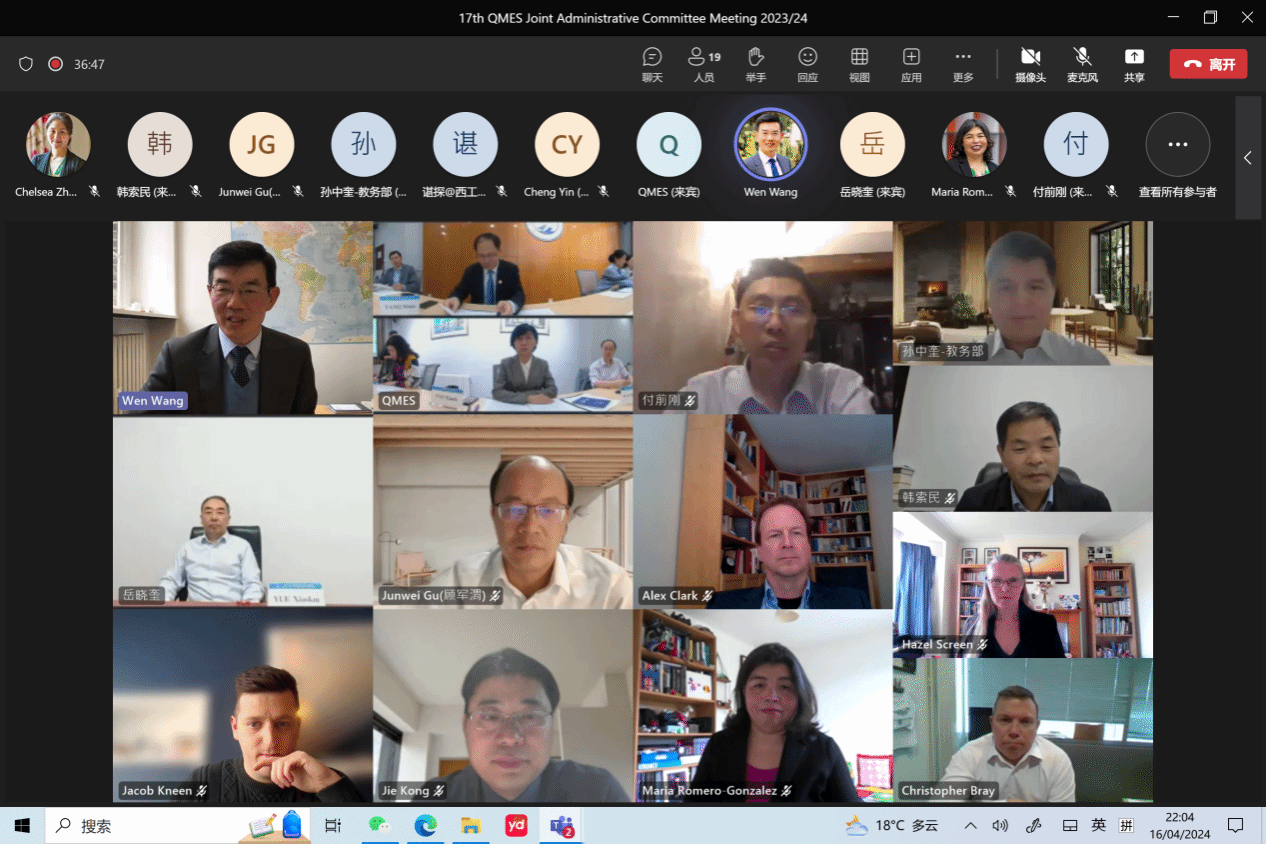Click the Teams taskbar icon

click(559, 826)
